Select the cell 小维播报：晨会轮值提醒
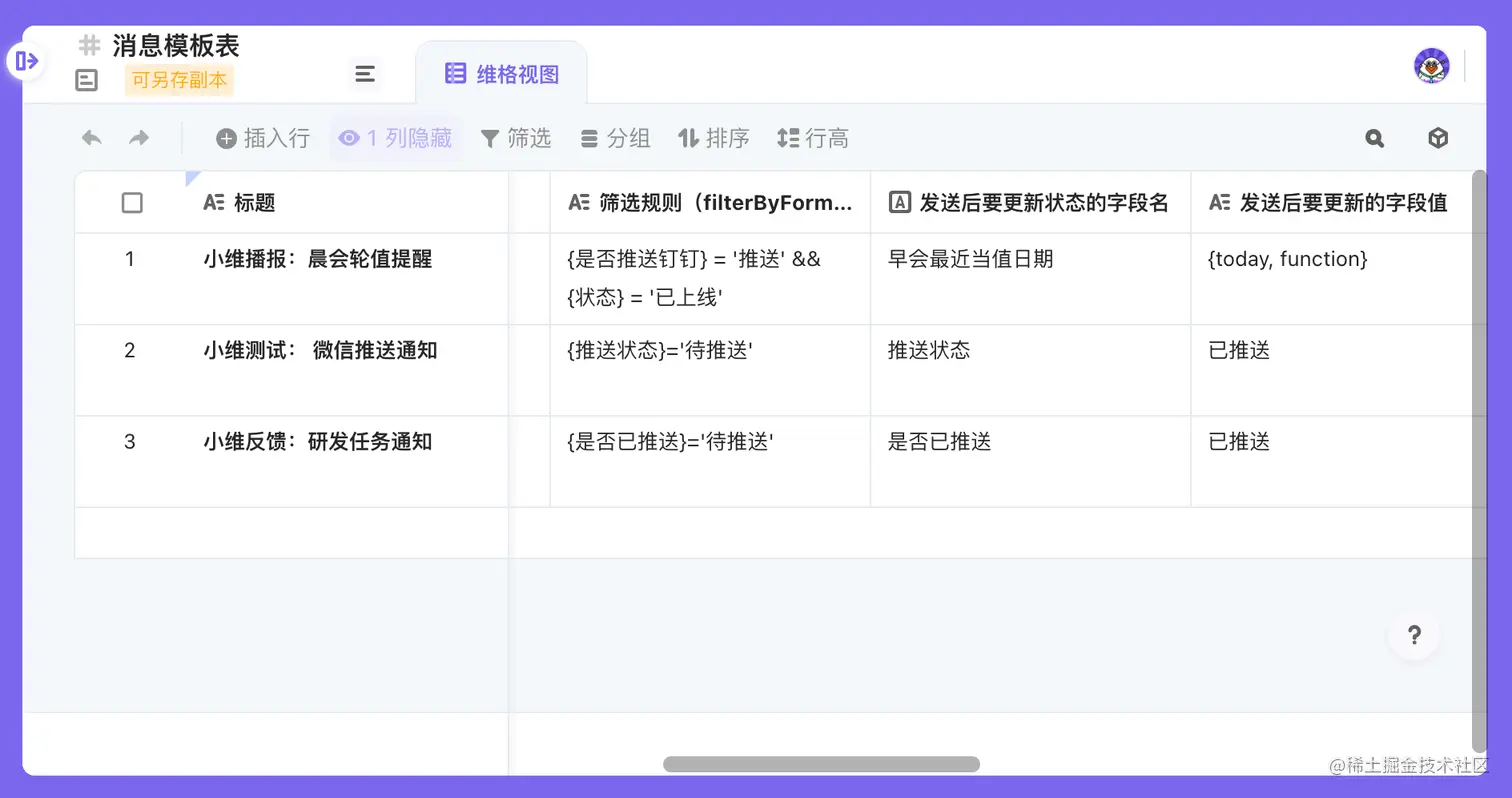 pyautogui.click(x=347, y=279)
